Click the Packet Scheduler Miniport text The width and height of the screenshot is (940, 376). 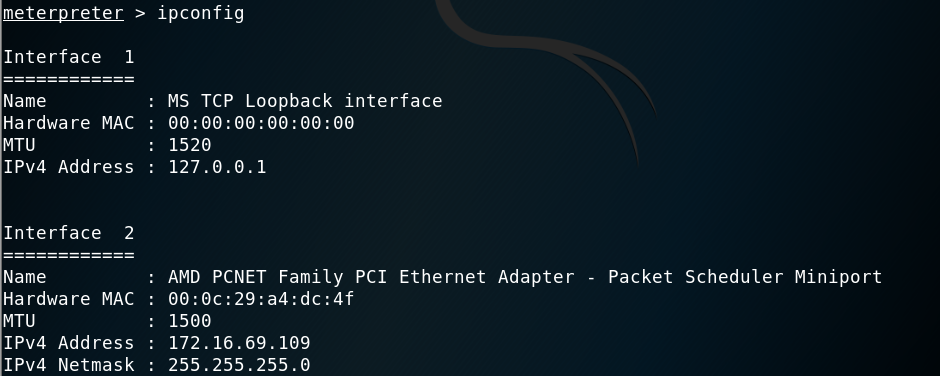[745, 276]
